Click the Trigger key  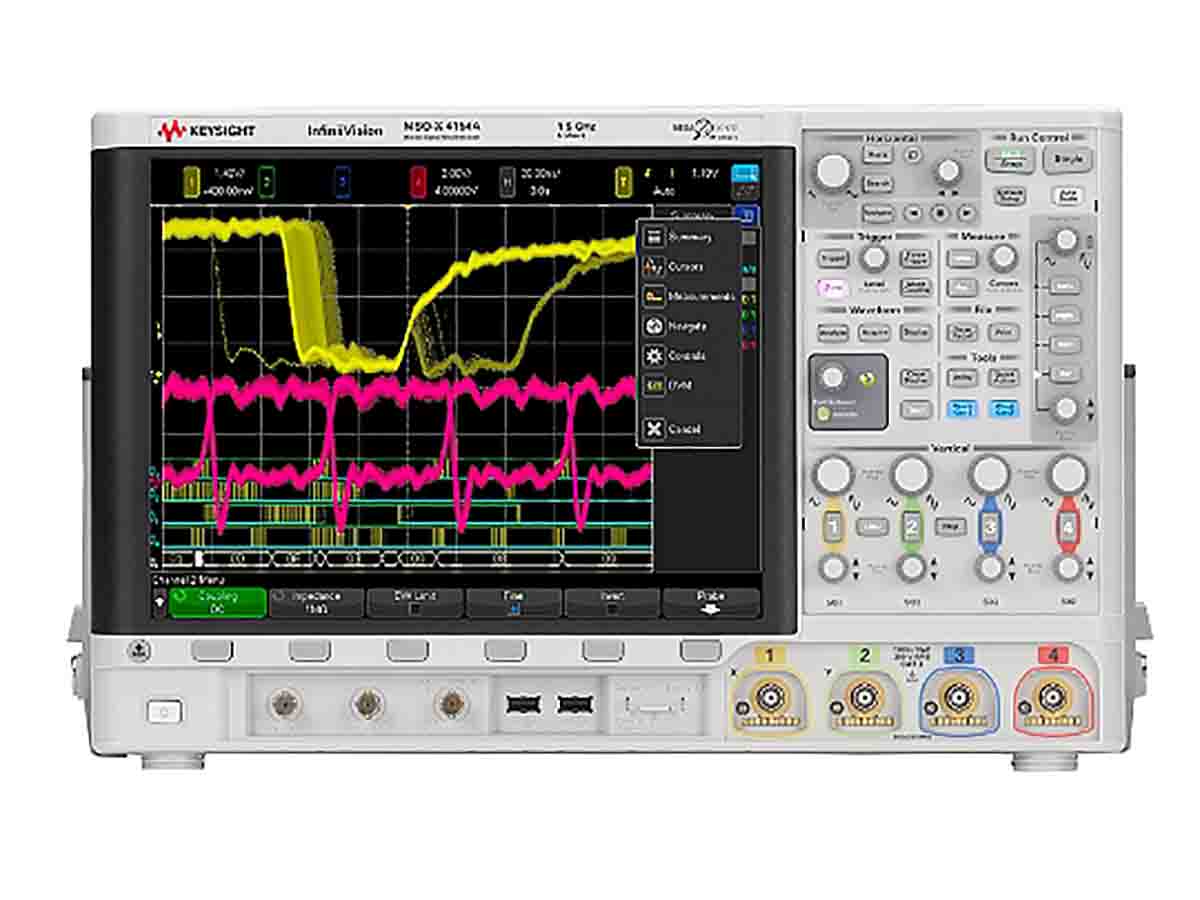(x=832, y=259)
